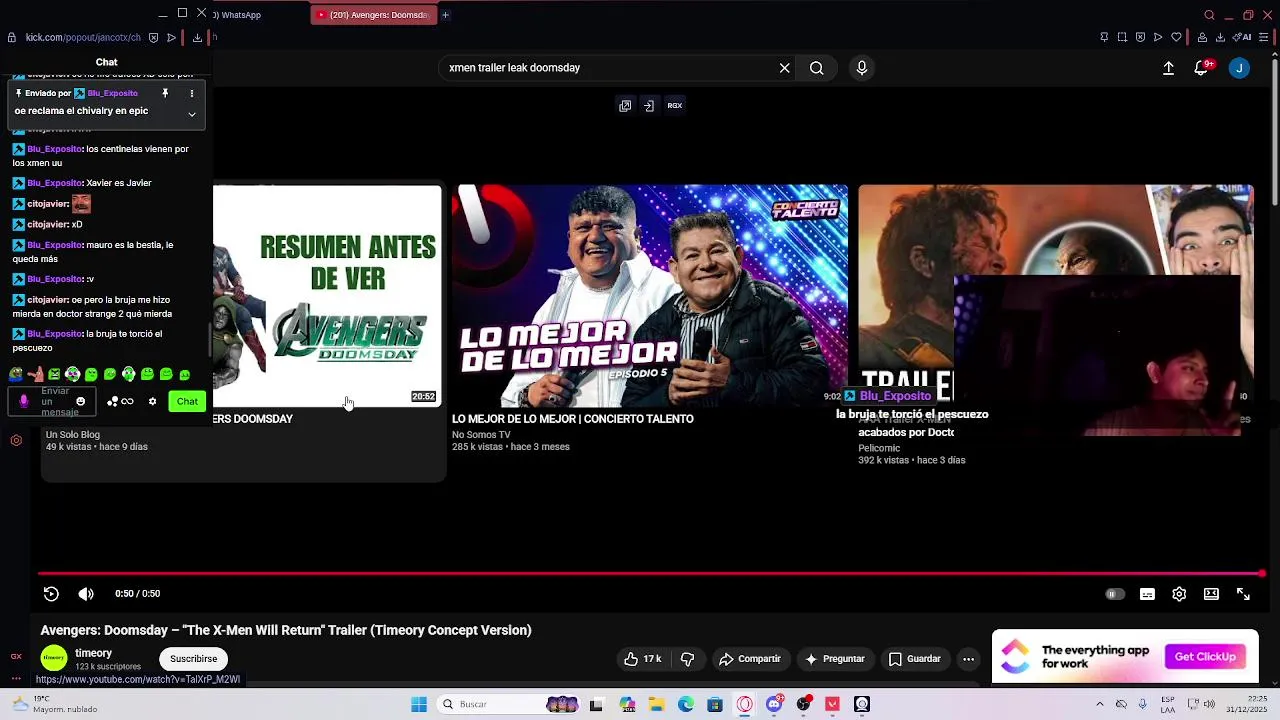Open the emoji picker in chat input
Screen dimensions: 1280x720
[81, 402]
